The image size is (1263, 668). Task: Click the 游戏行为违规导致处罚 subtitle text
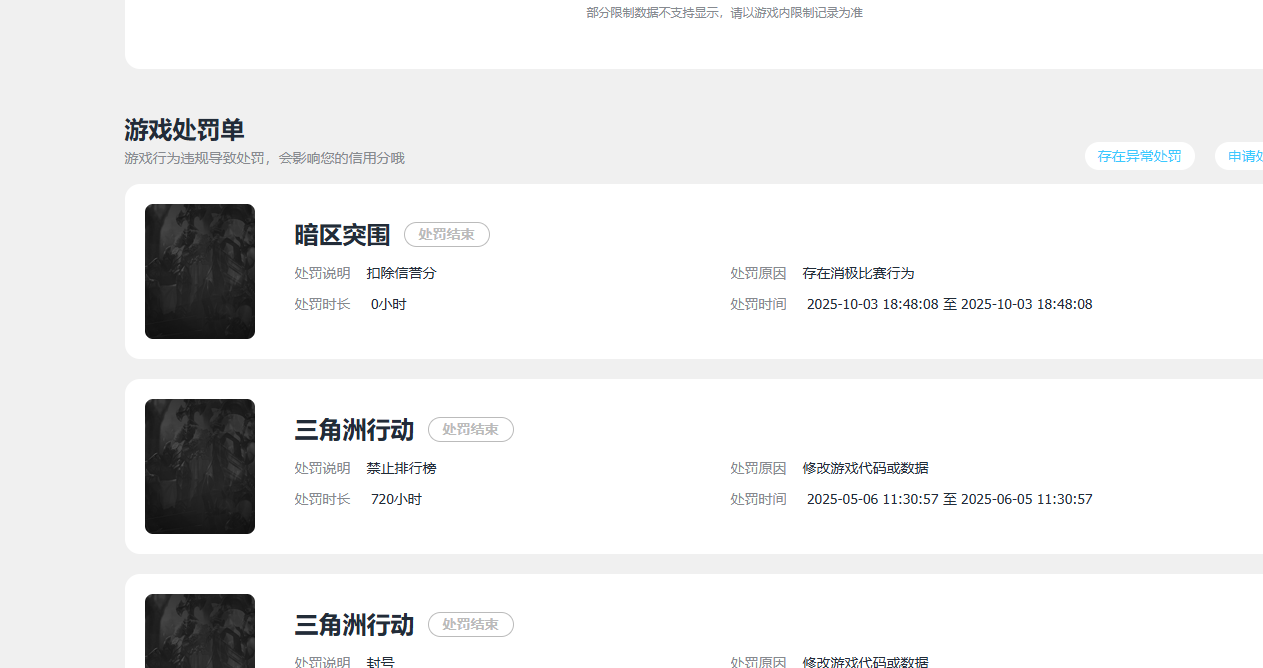tap(264, 158)
